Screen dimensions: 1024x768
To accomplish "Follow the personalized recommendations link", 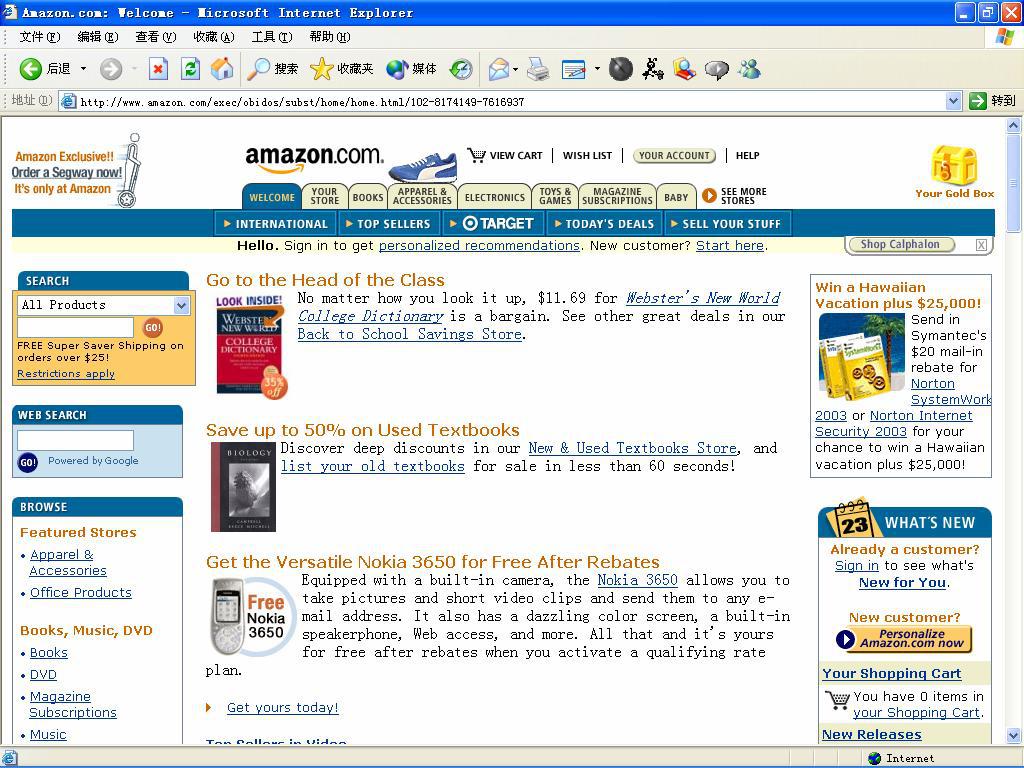I will (x=479, y=246).
